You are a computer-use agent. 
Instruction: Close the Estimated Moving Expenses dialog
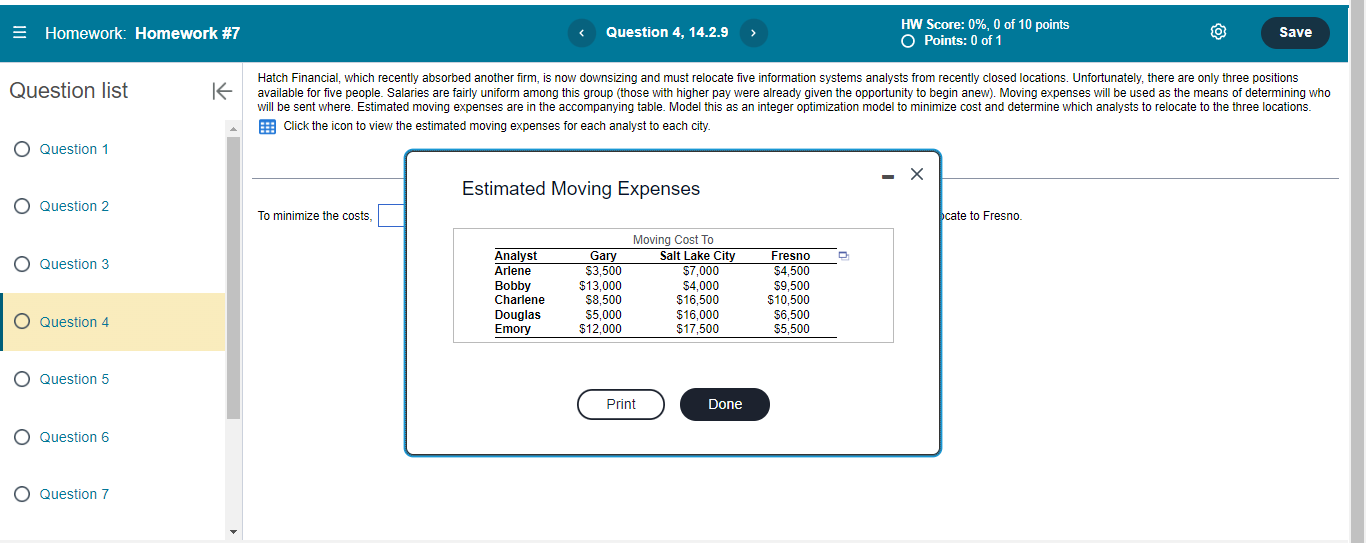[917, 175]
